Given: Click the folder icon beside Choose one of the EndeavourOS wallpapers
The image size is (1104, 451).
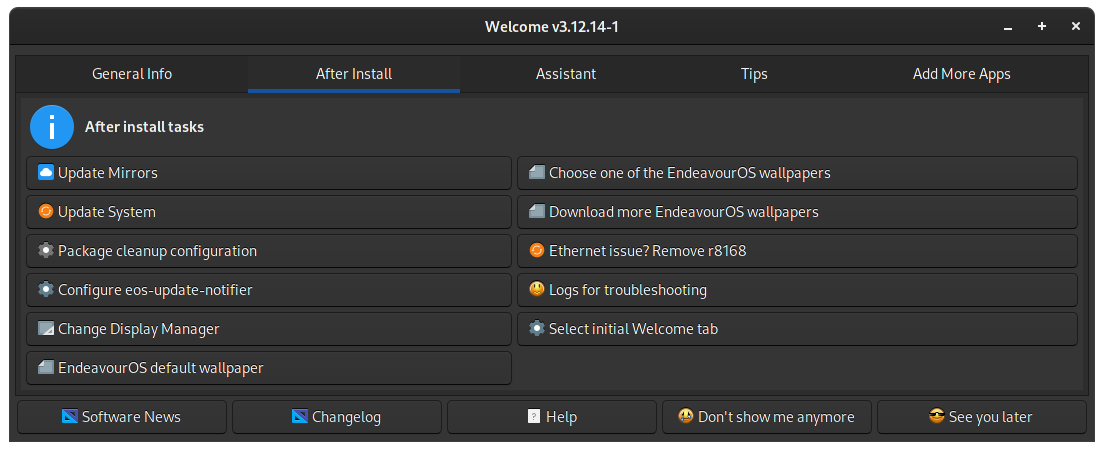Looking at the screenshot, I should click(x=537, y=172).
